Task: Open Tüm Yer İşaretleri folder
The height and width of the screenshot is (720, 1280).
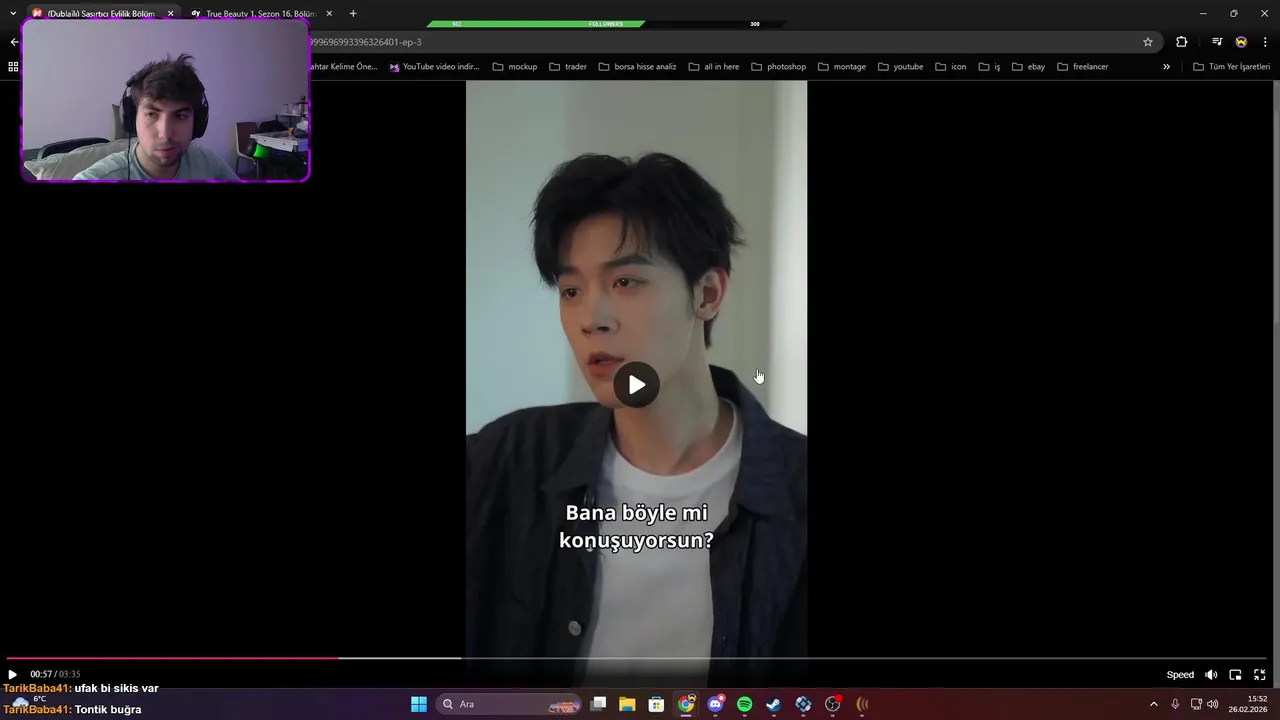Action: tap(1231, 67)
